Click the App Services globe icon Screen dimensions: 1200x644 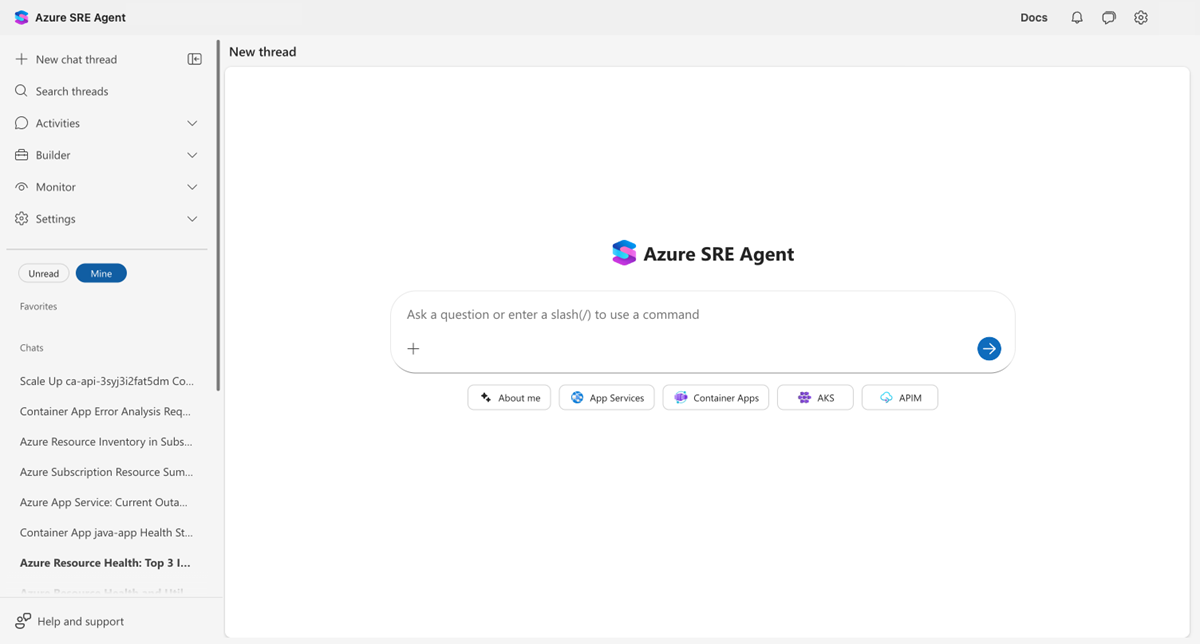pos(577,398)
